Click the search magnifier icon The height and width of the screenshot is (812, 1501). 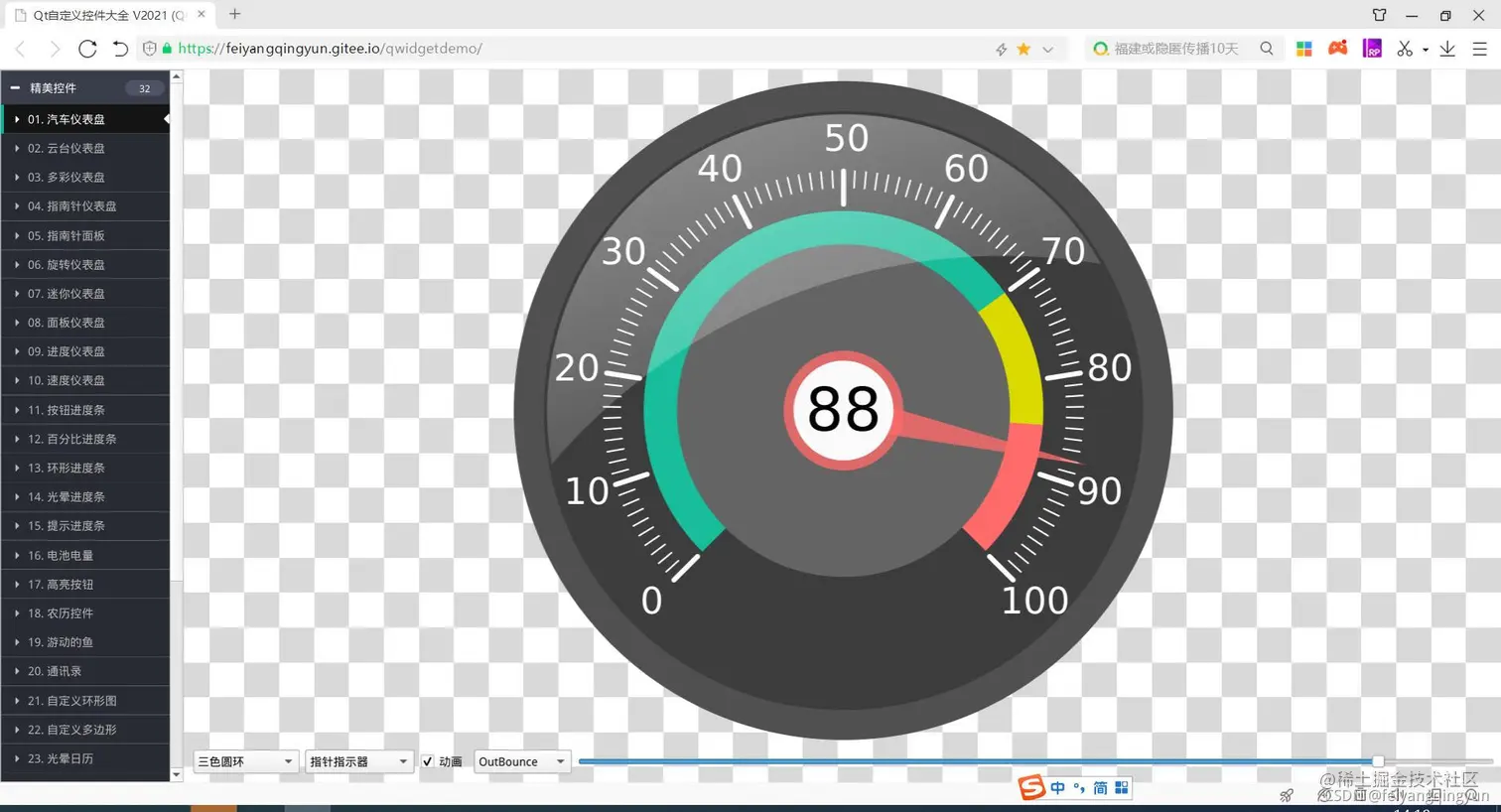pos(1267,49)
